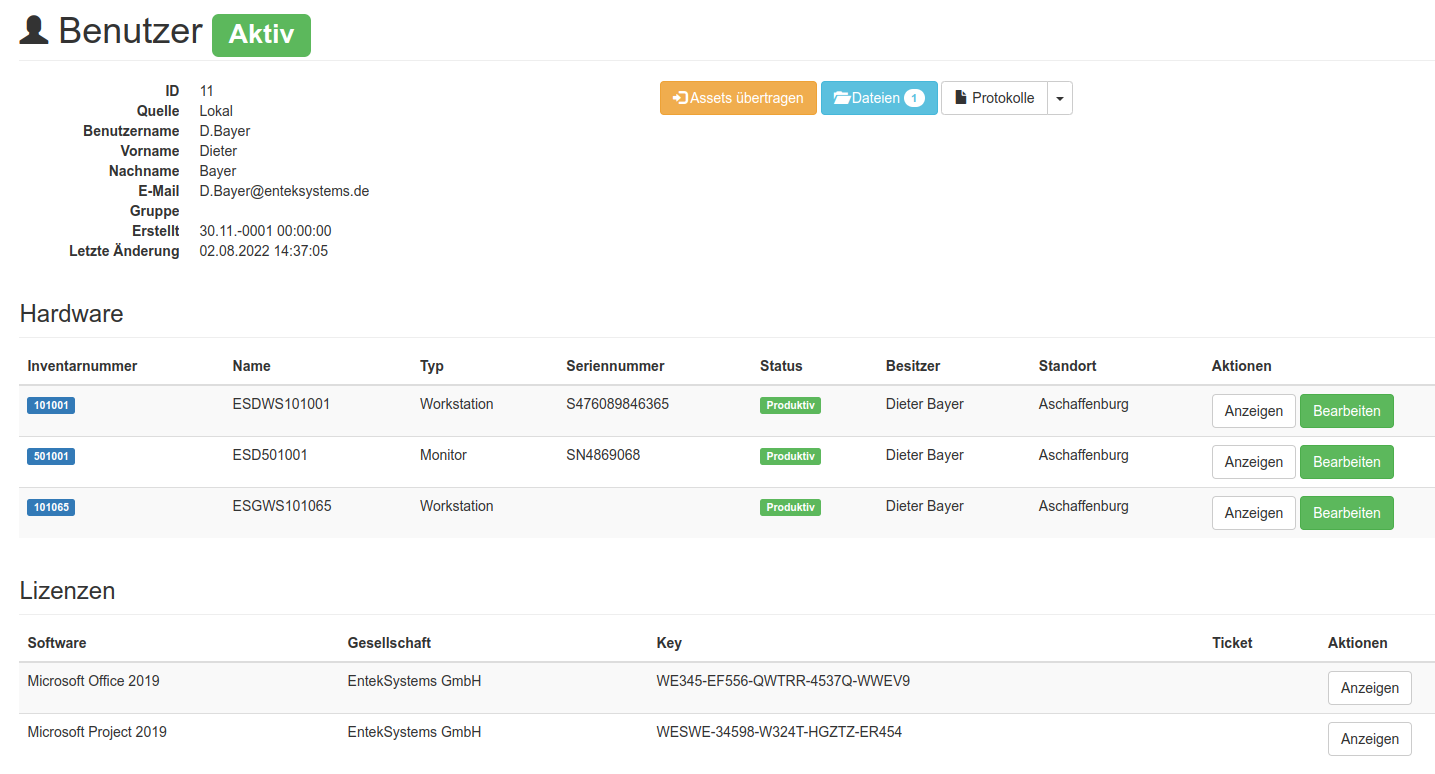This screenshot has height=774, width=1435.
Task: Click the Assets übertragen button
Action: pos(738,98)
